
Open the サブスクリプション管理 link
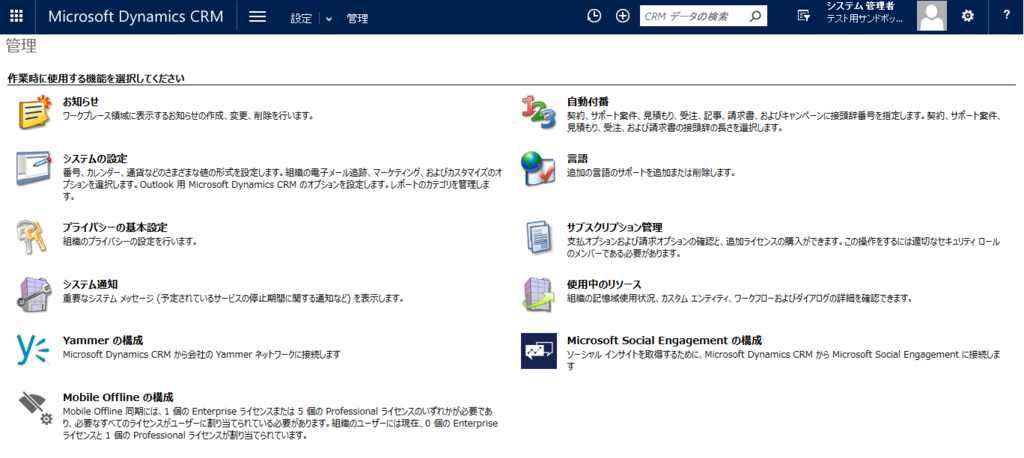point(615,227)
